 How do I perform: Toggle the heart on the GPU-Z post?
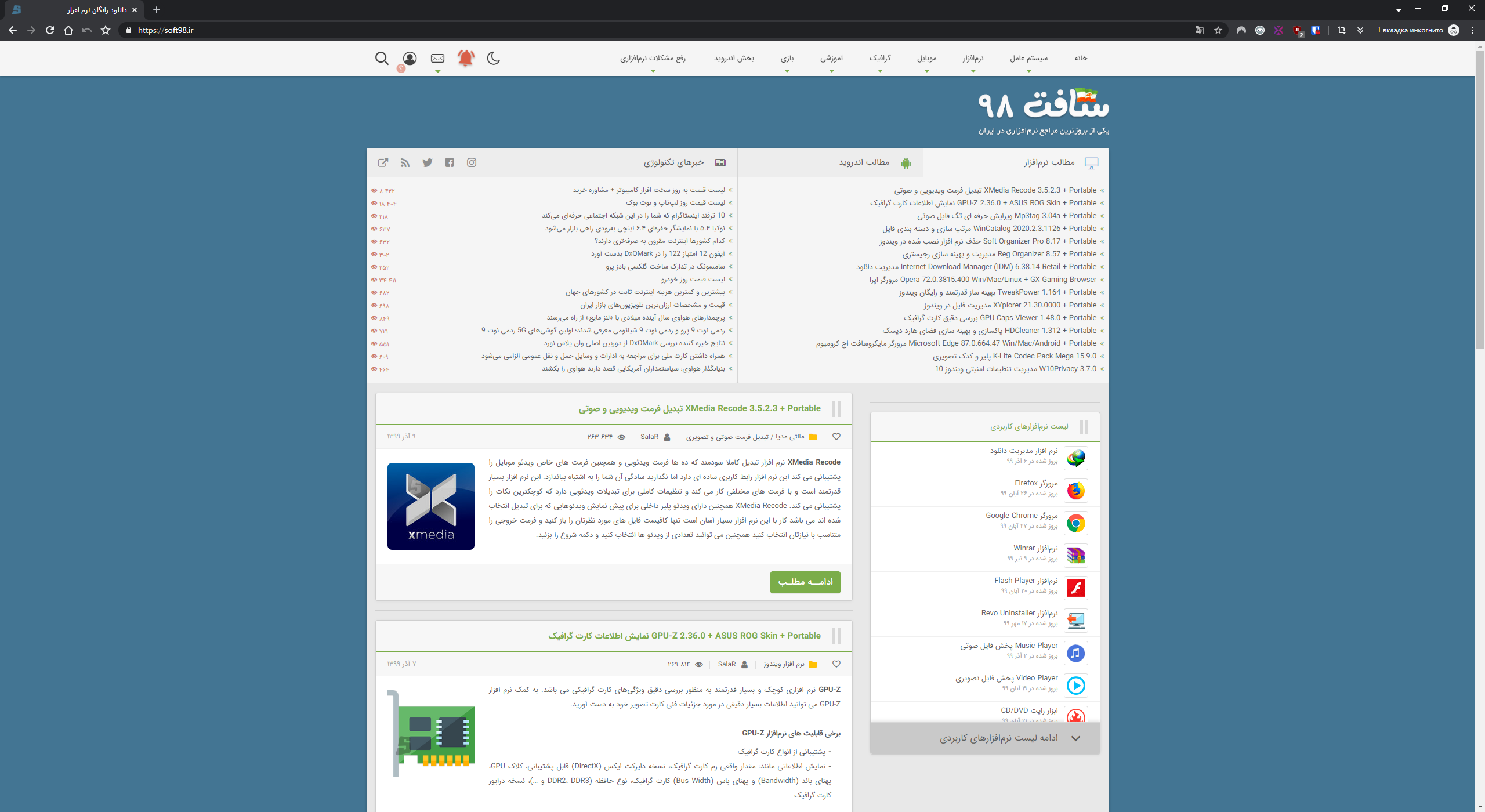[x=836, y=664]
